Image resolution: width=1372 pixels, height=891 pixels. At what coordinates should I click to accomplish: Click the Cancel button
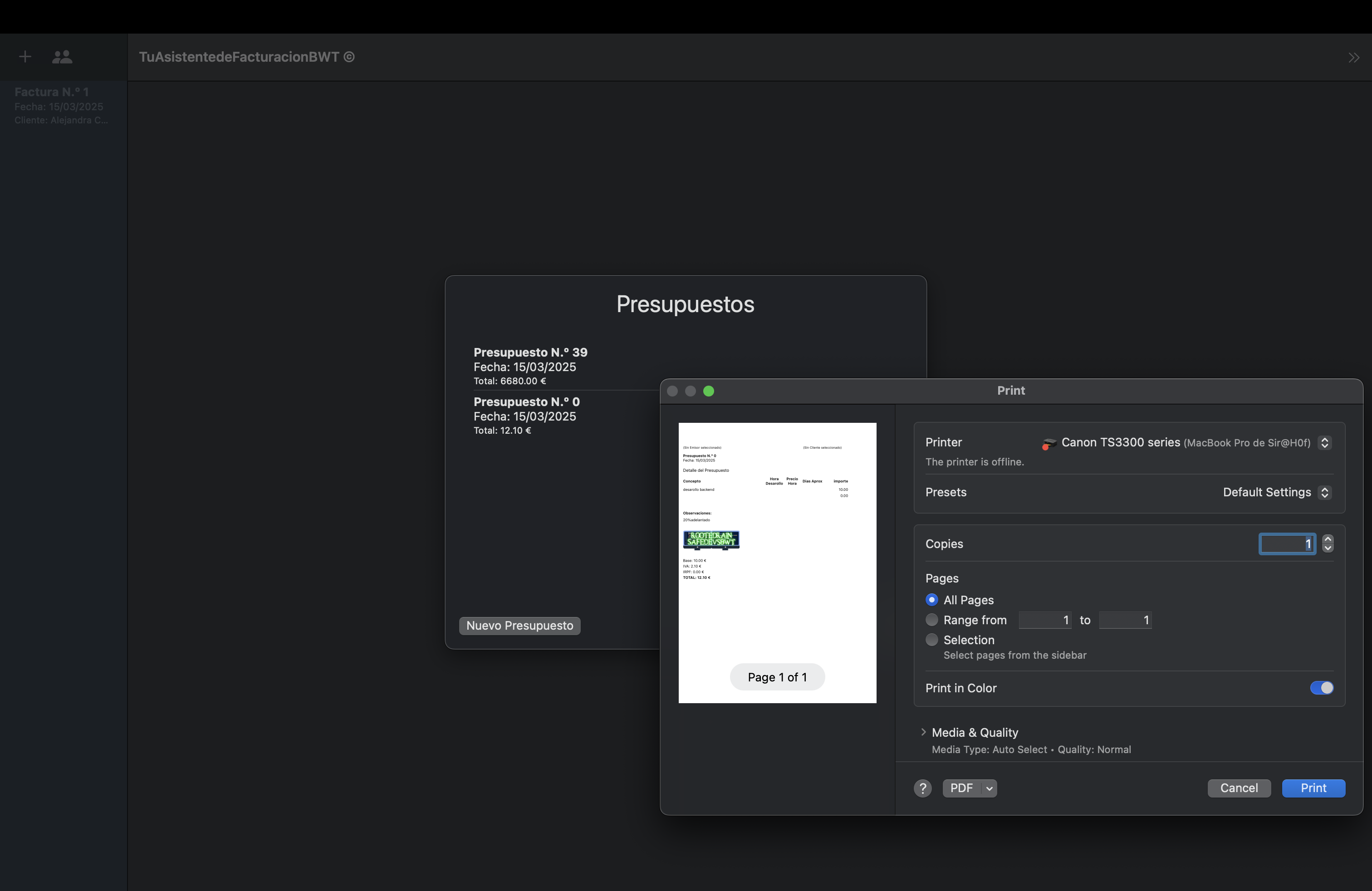[1239, 788]
